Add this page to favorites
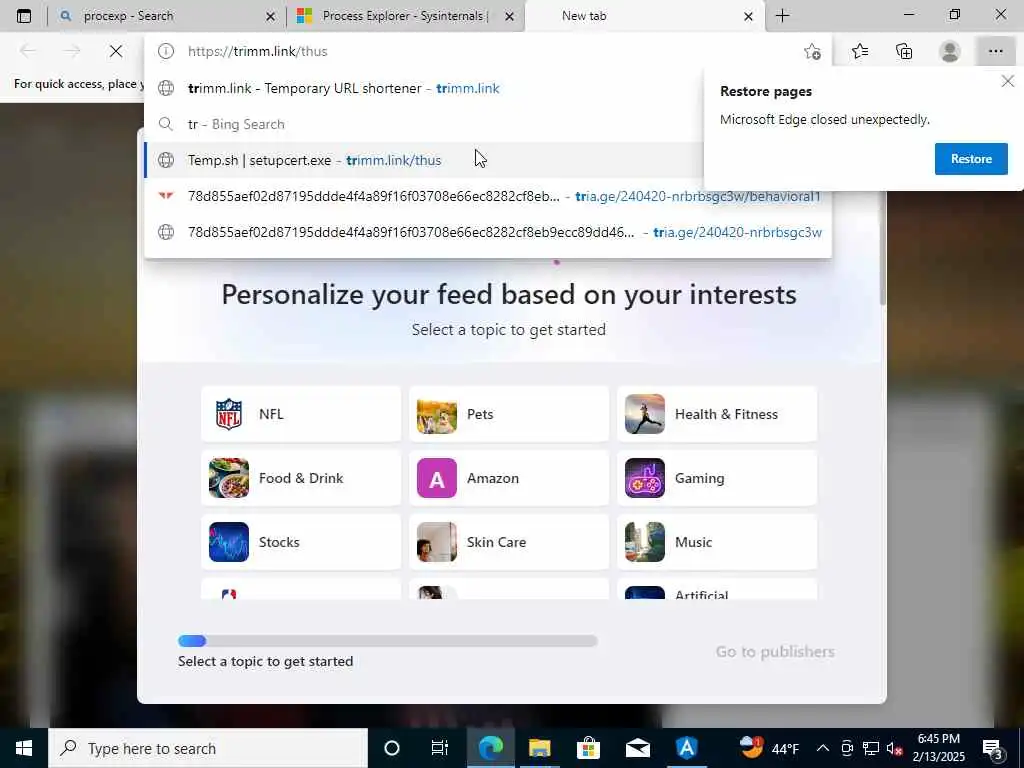Image resolution: width=1024 pixels, height=768 pixels. (812, 52)
